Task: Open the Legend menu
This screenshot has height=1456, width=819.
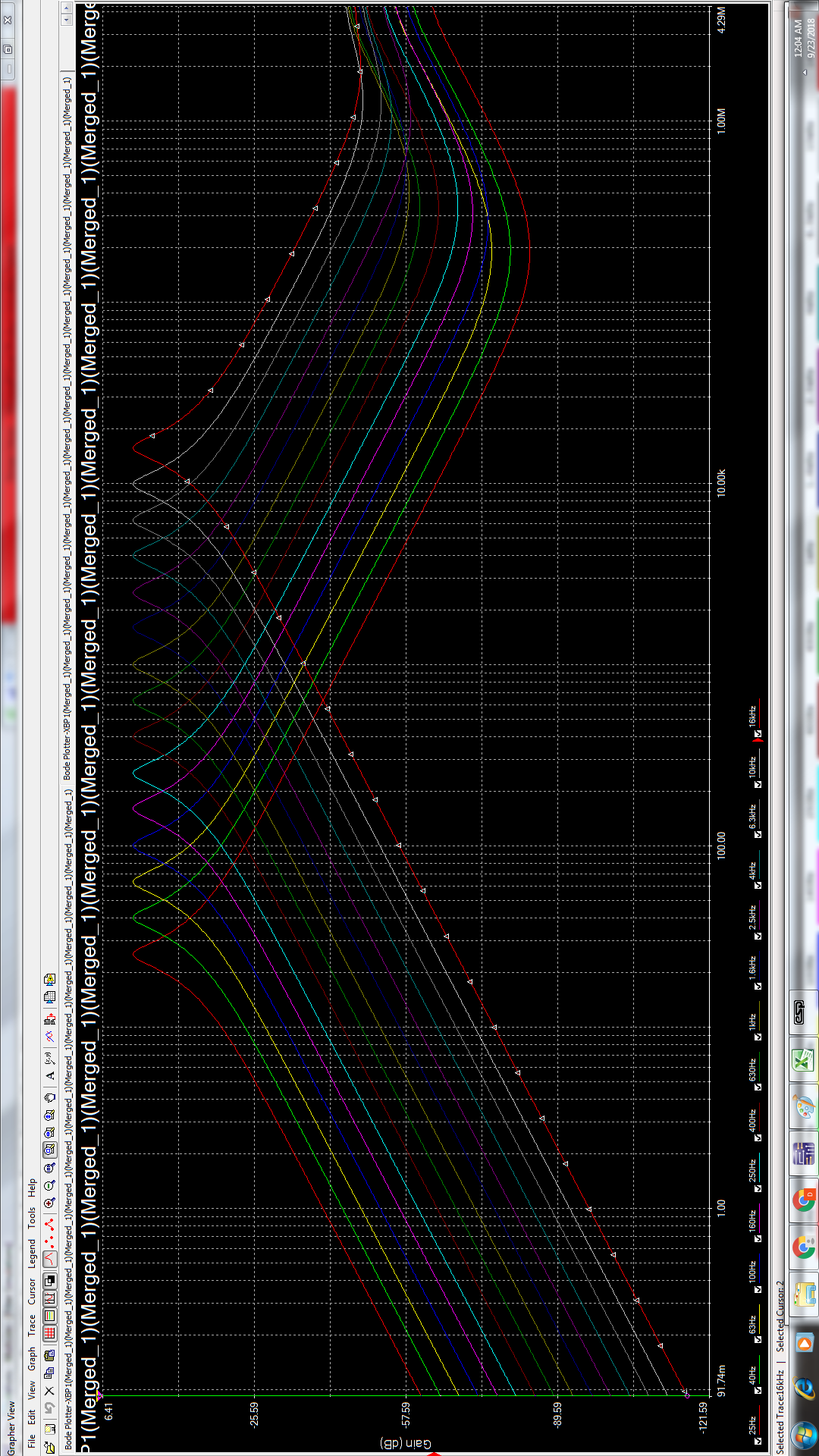Action: (32, 1253)
